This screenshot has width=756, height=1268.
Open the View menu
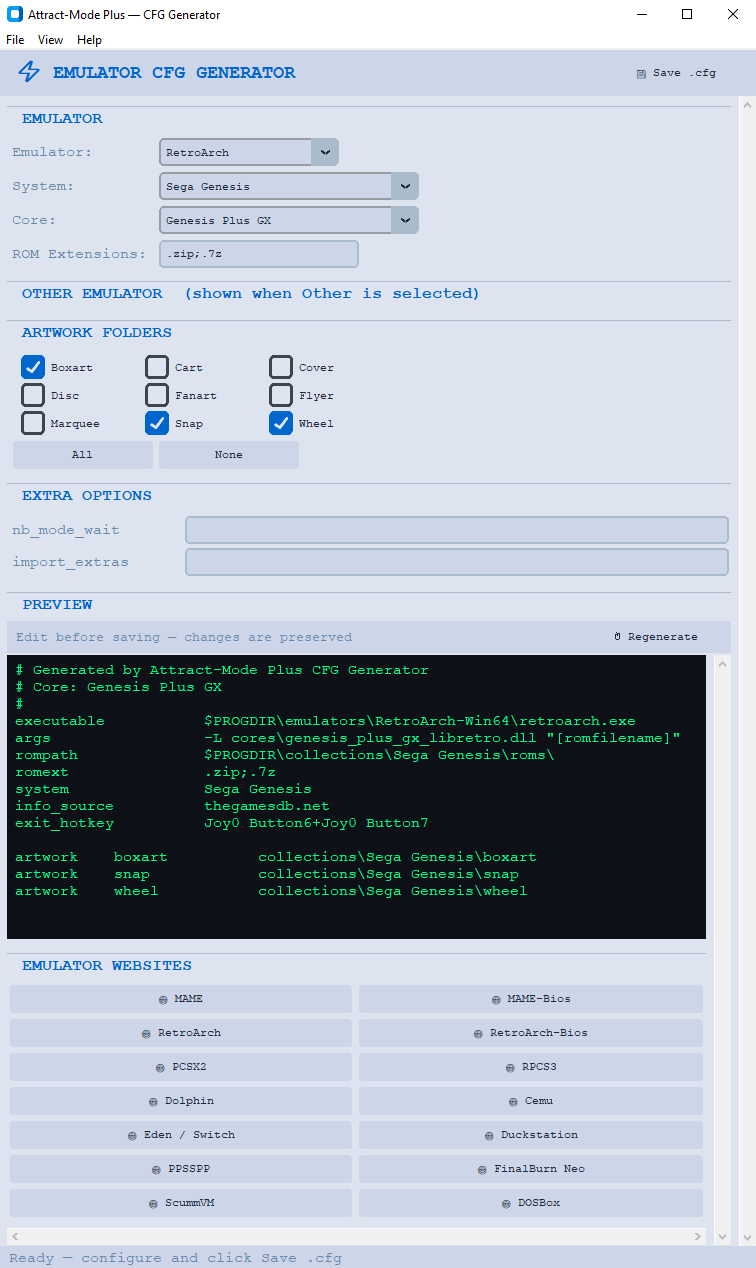pos(50,40)
